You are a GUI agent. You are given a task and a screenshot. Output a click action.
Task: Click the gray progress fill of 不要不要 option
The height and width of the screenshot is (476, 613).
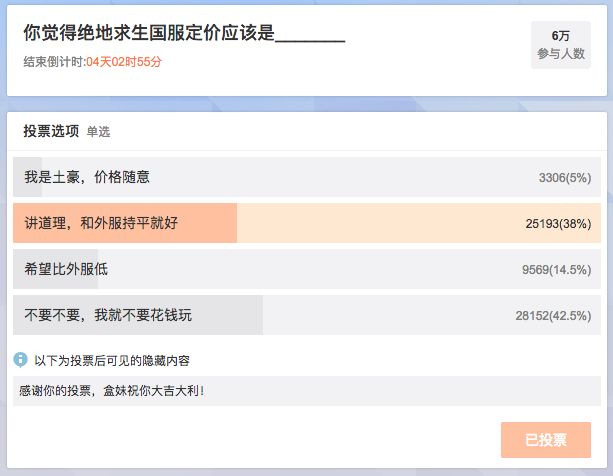[x=138, y=315]
